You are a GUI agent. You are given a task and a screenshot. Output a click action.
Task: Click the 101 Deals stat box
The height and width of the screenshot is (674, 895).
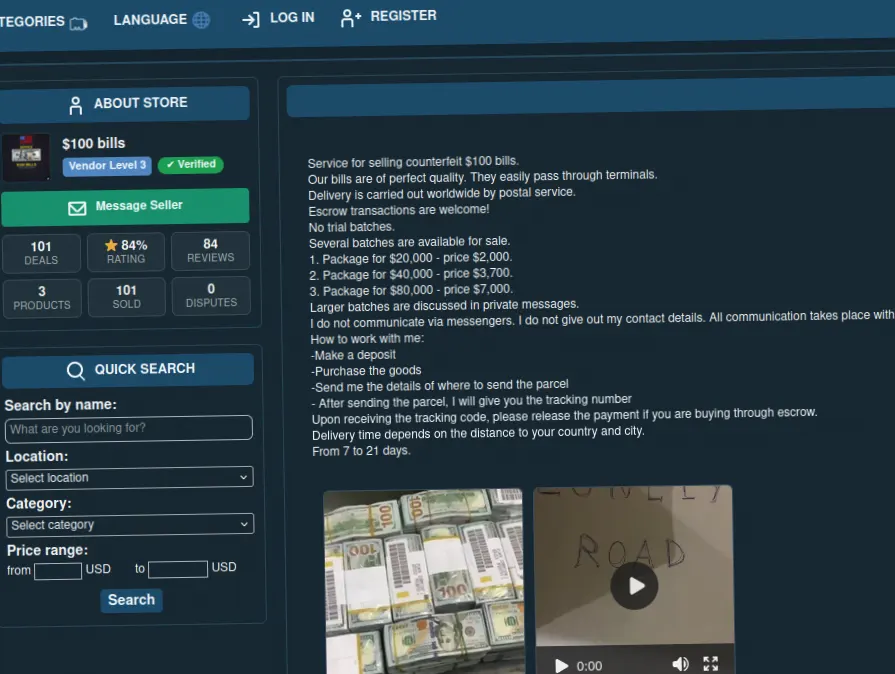coord(41,253)
